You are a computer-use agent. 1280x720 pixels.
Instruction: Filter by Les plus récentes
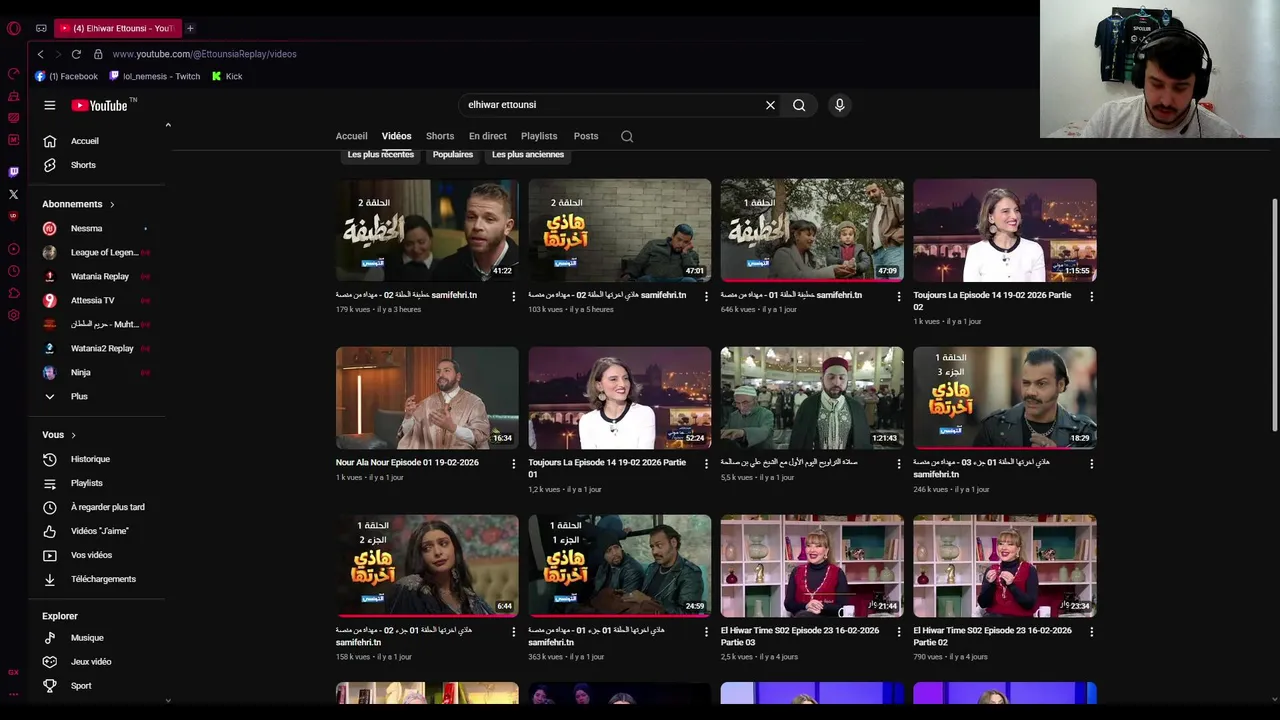pos(380,155)
